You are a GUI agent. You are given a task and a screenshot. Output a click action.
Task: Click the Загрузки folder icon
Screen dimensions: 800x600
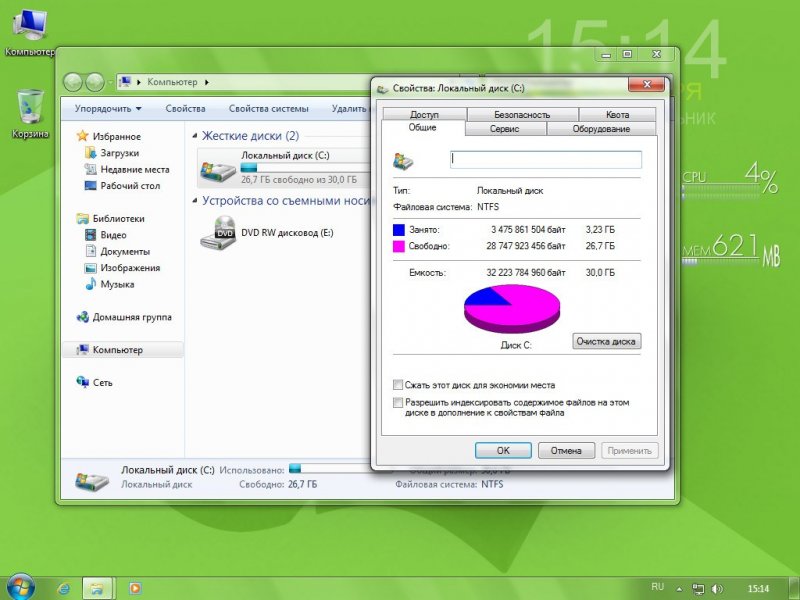(90, 153)
